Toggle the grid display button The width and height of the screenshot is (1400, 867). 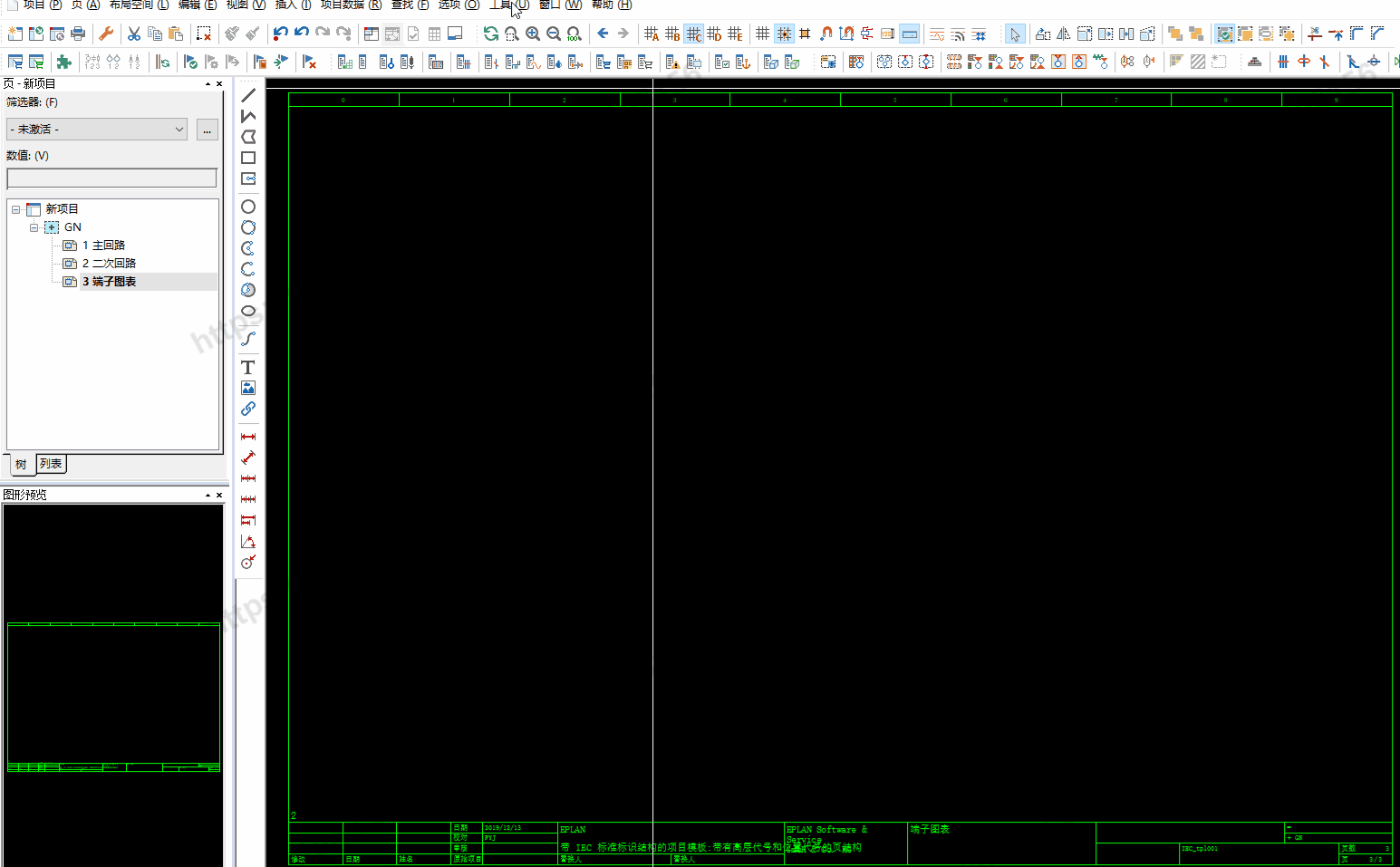(x=763, y=34)
